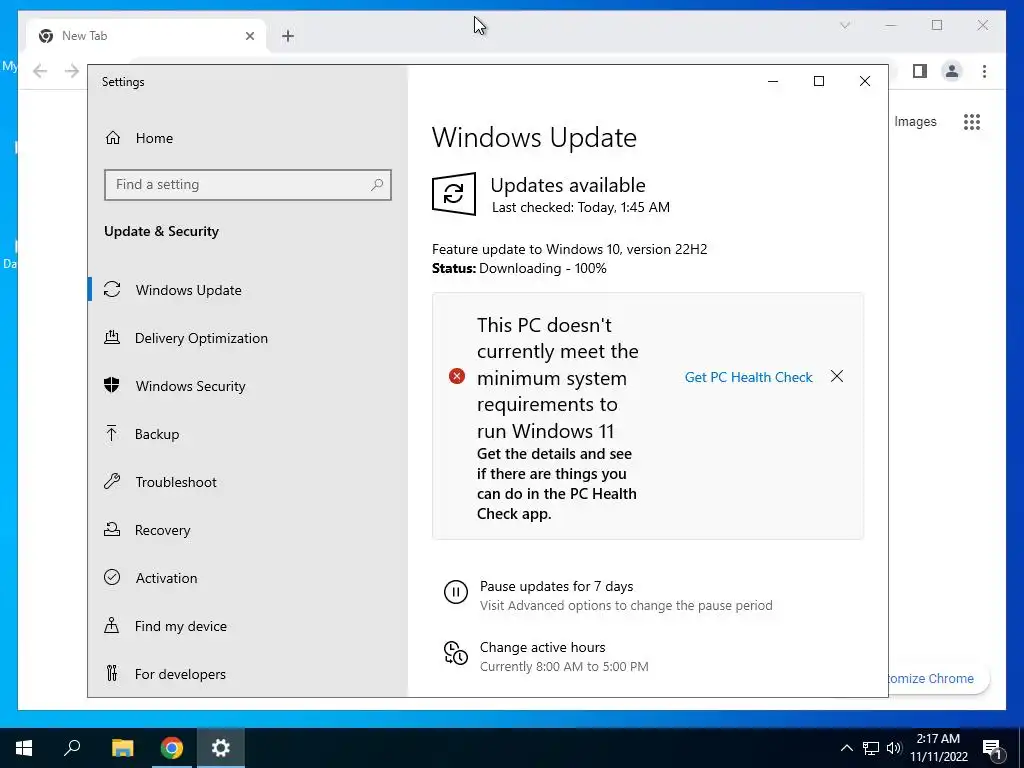Viewport: 1024px width, 768px height.
Task: Click the Delivery Optimization icon
Action: (112, 338)
